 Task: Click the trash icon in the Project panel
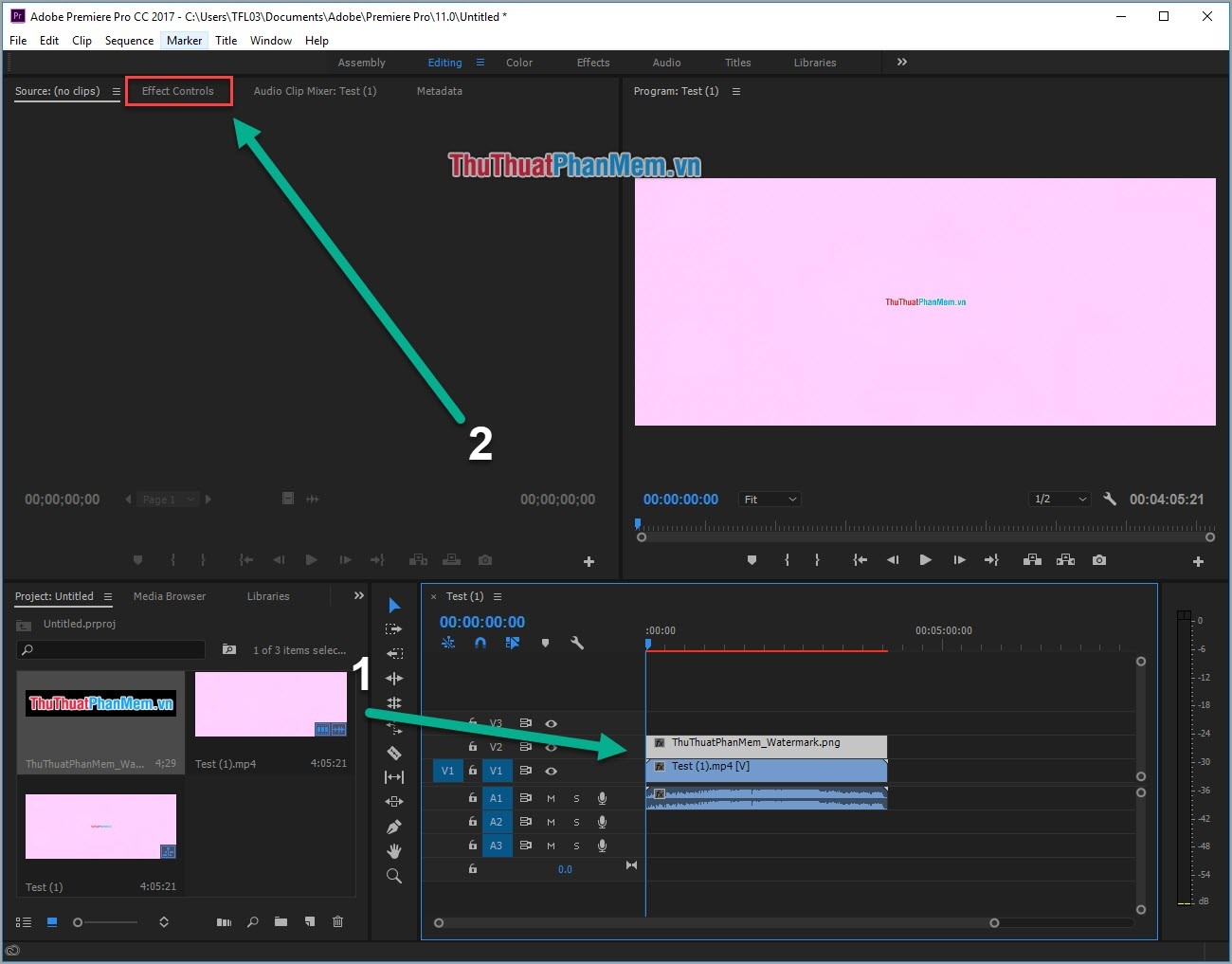point(338,921)
